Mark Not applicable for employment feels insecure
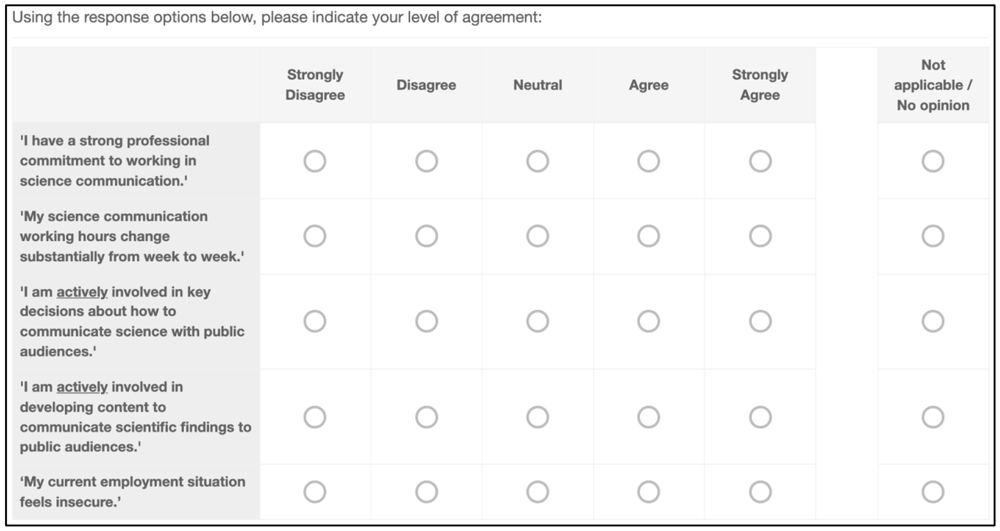This screenshot has width=1000, height=531. click(x=932, y=491)
